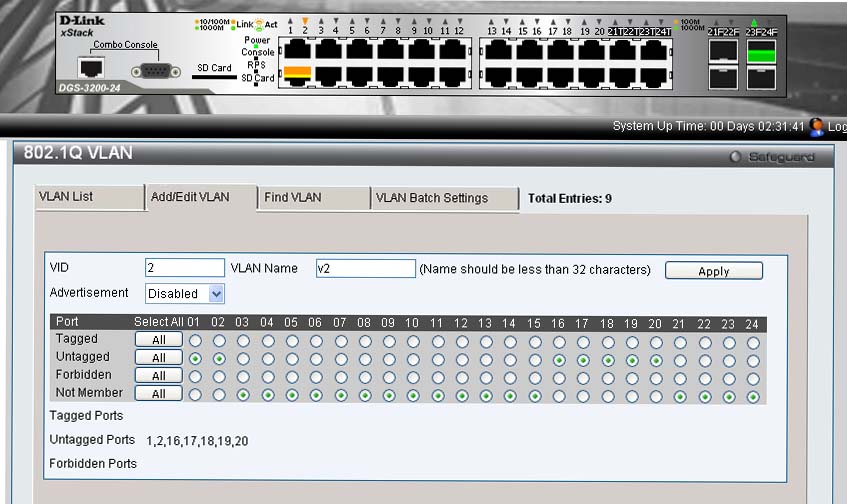Select Forbidden for port 05
This screenshot has height=504, width=847.
click(x=292, y=376)
